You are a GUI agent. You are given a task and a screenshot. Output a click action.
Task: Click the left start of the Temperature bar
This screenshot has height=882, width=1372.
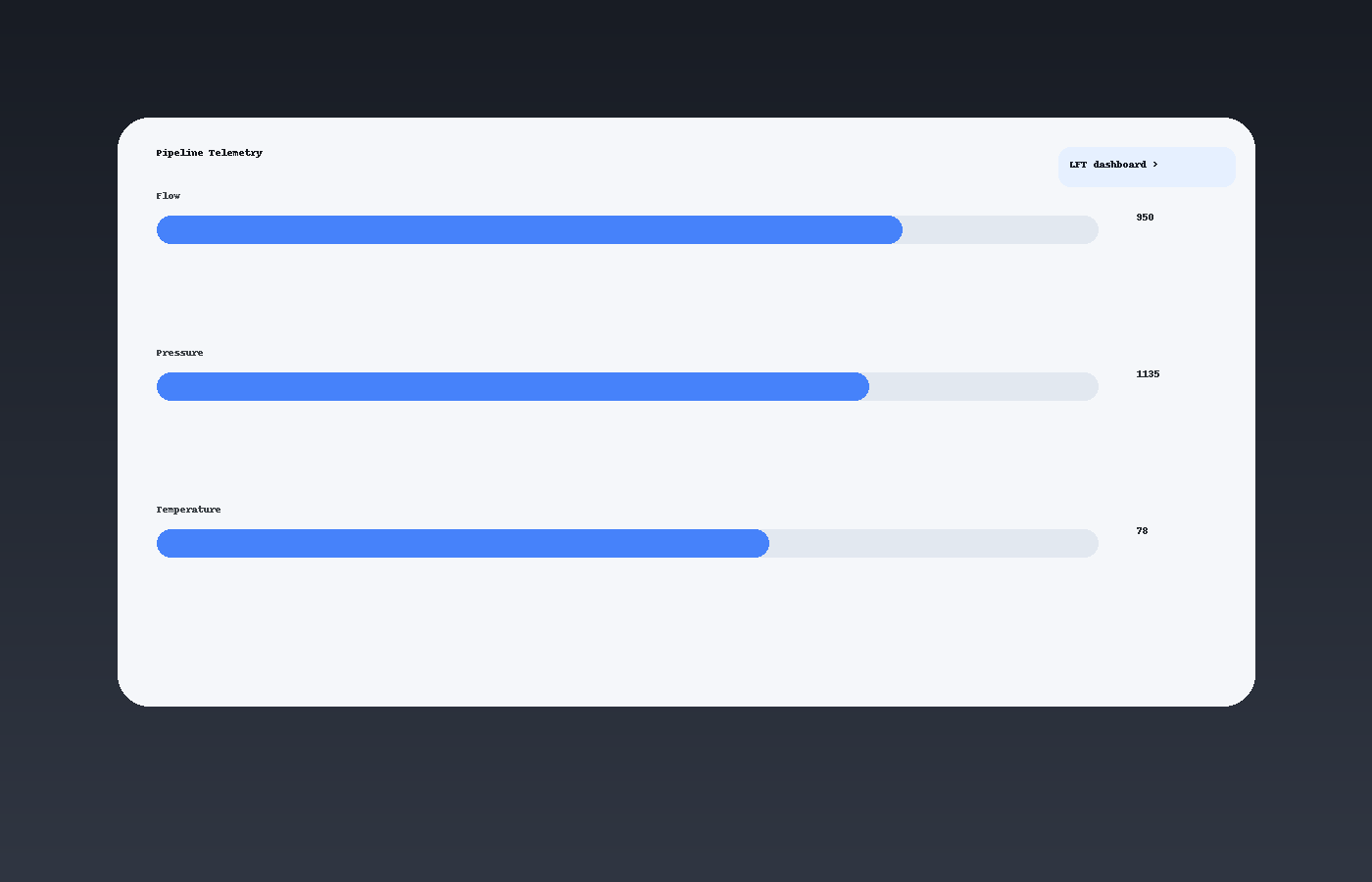[x=164, y=543]
